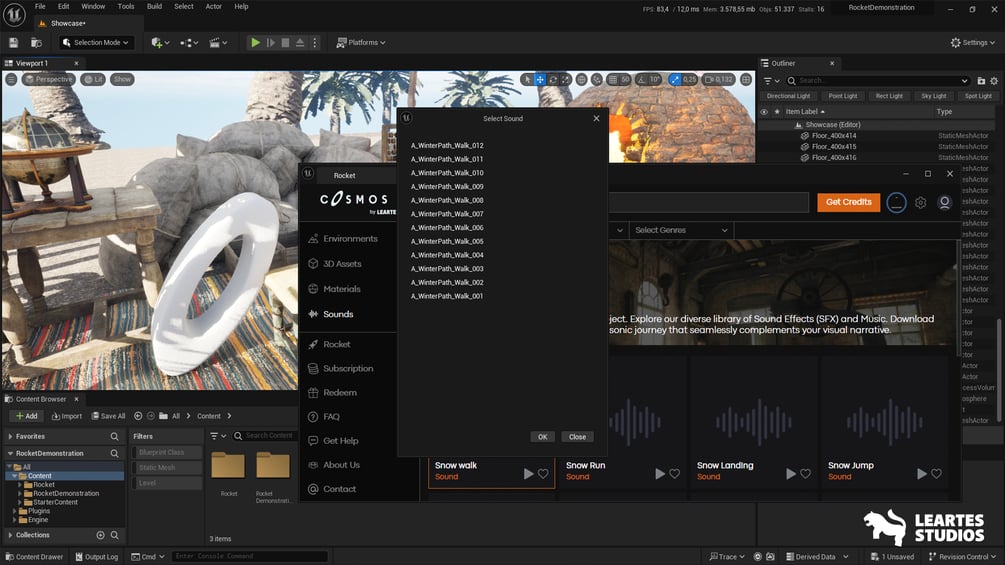Screen dimensions: 1005x565
Task: Open the Build menu
Action: (154, 6)
